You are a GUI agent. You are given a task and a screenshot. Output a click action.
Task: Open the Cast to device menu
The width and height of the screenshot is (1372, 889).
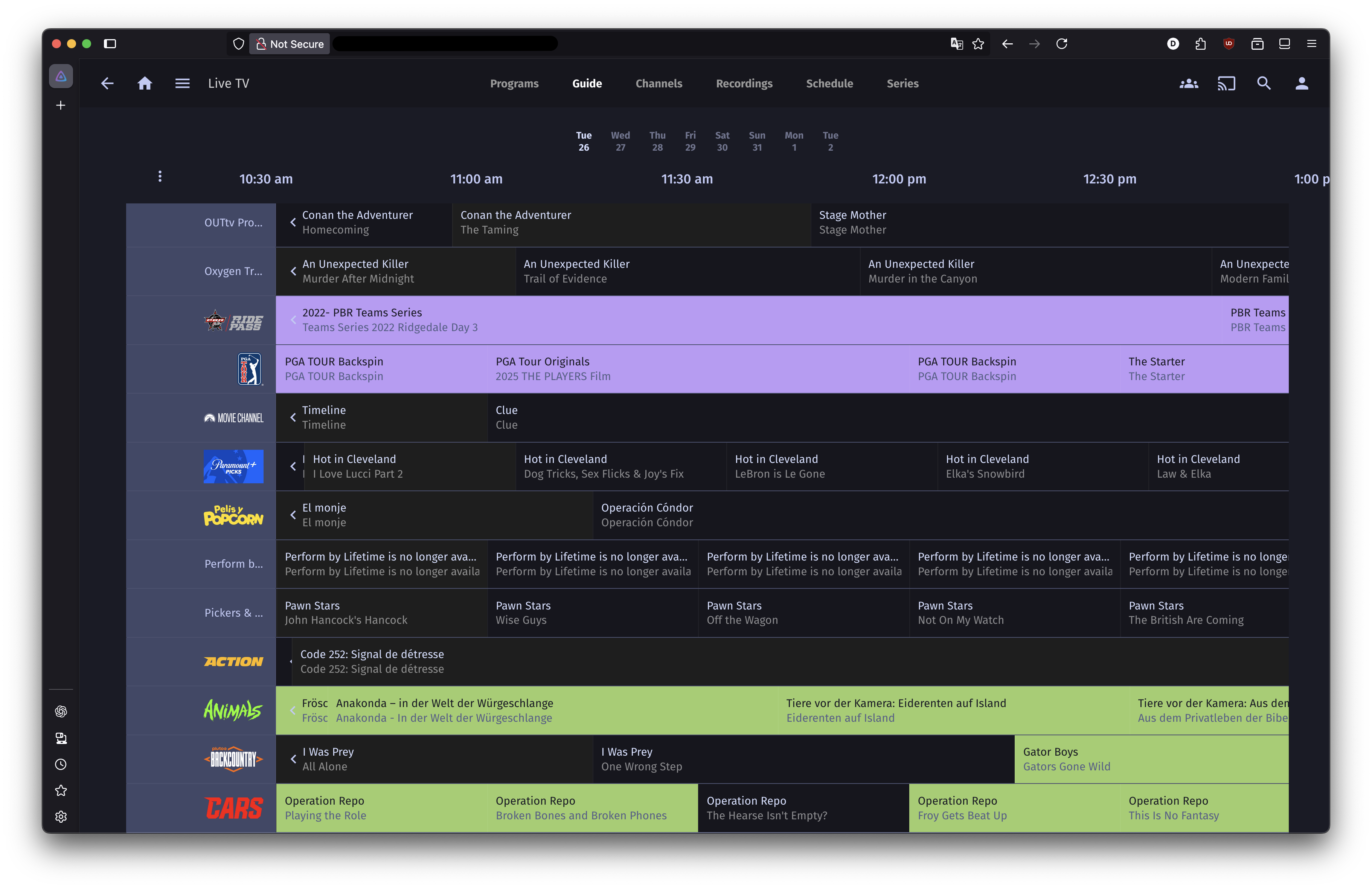click(x=1226, y=83)
